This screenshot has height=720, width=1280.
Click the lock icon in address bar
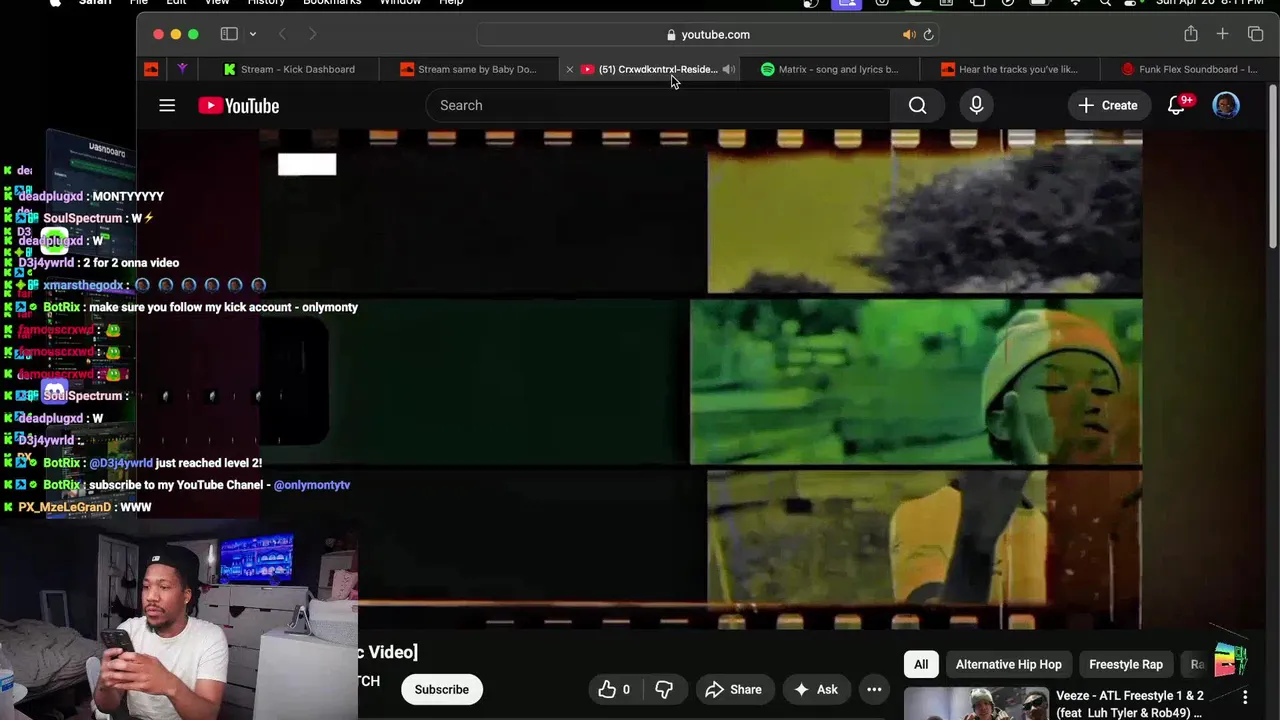[671, 35]
